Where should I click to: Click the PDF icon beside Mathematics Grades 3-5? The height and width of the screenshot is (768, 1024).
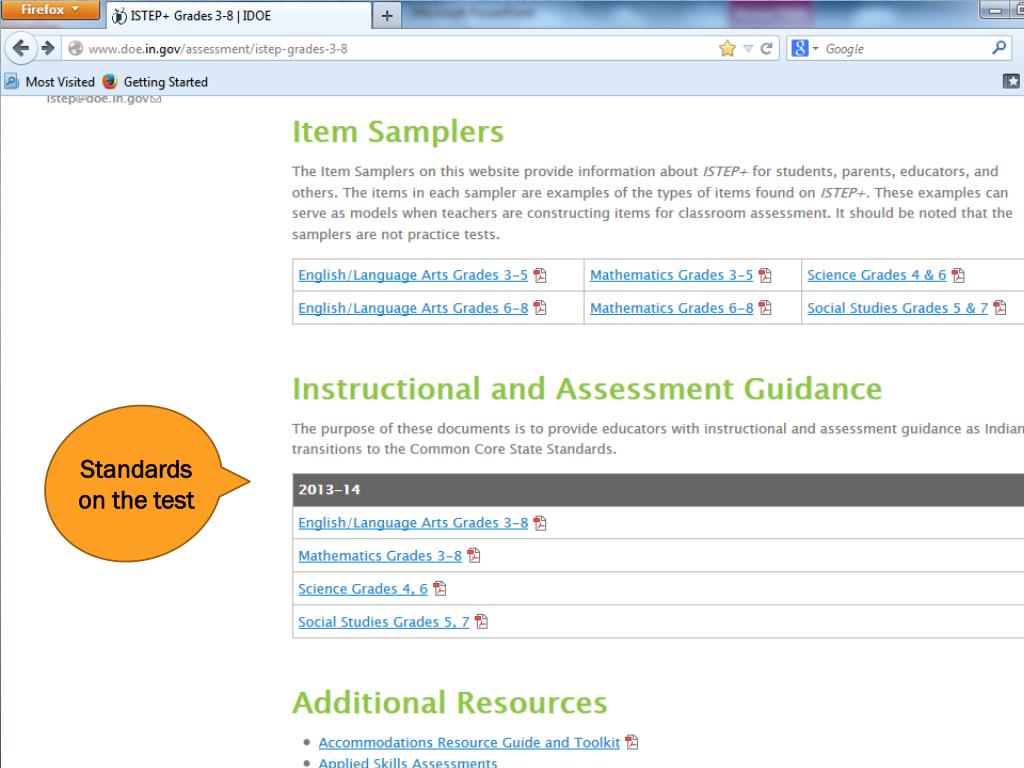[x=765, y=275]
